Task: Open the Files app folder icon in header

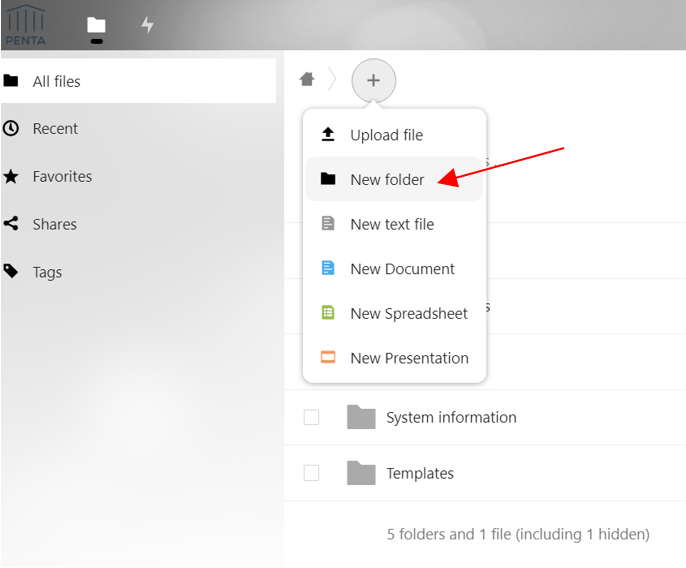Action: coord(96,25)
